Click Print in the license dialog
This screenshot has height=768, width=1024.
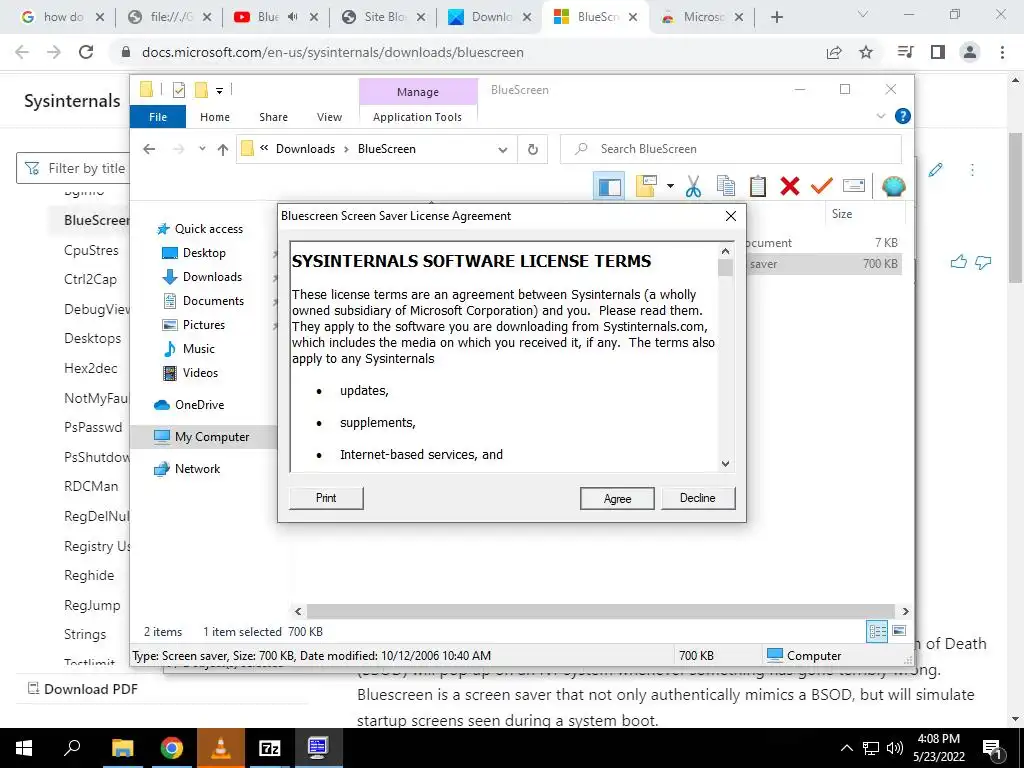point(326,498)
